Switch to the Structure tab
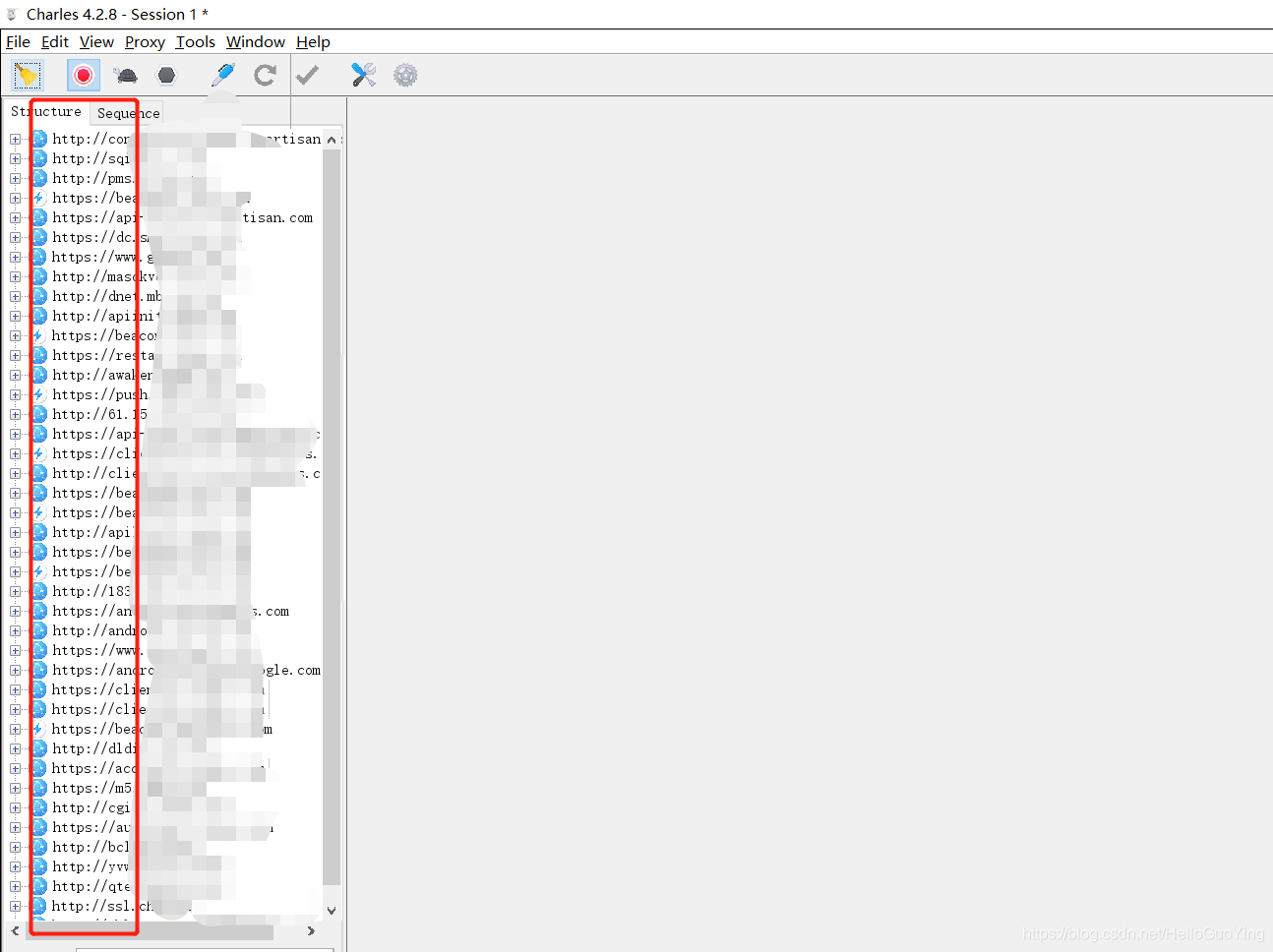 pos(46,112)
